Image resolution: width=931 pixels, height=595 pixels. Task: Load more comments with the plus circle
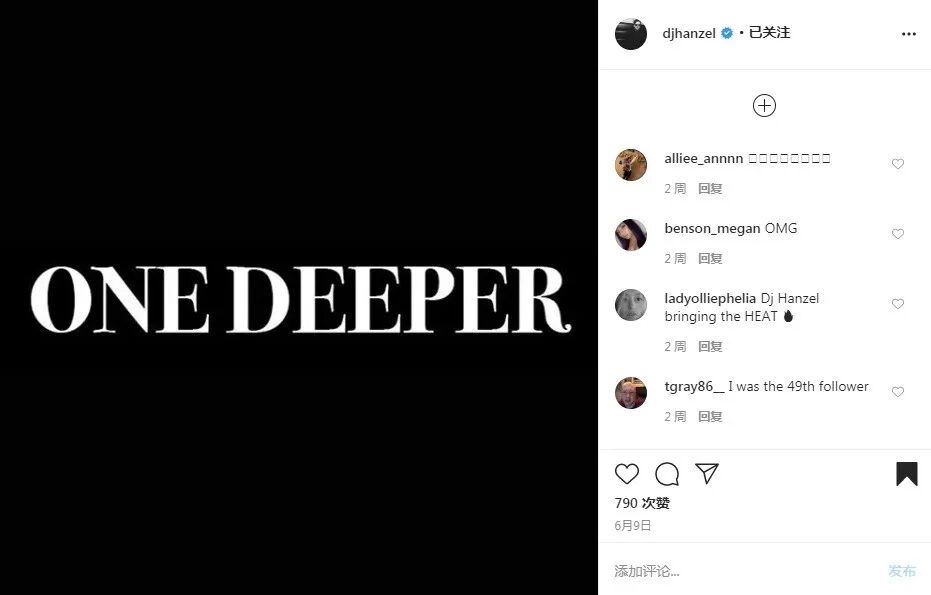tap(764, 106)
